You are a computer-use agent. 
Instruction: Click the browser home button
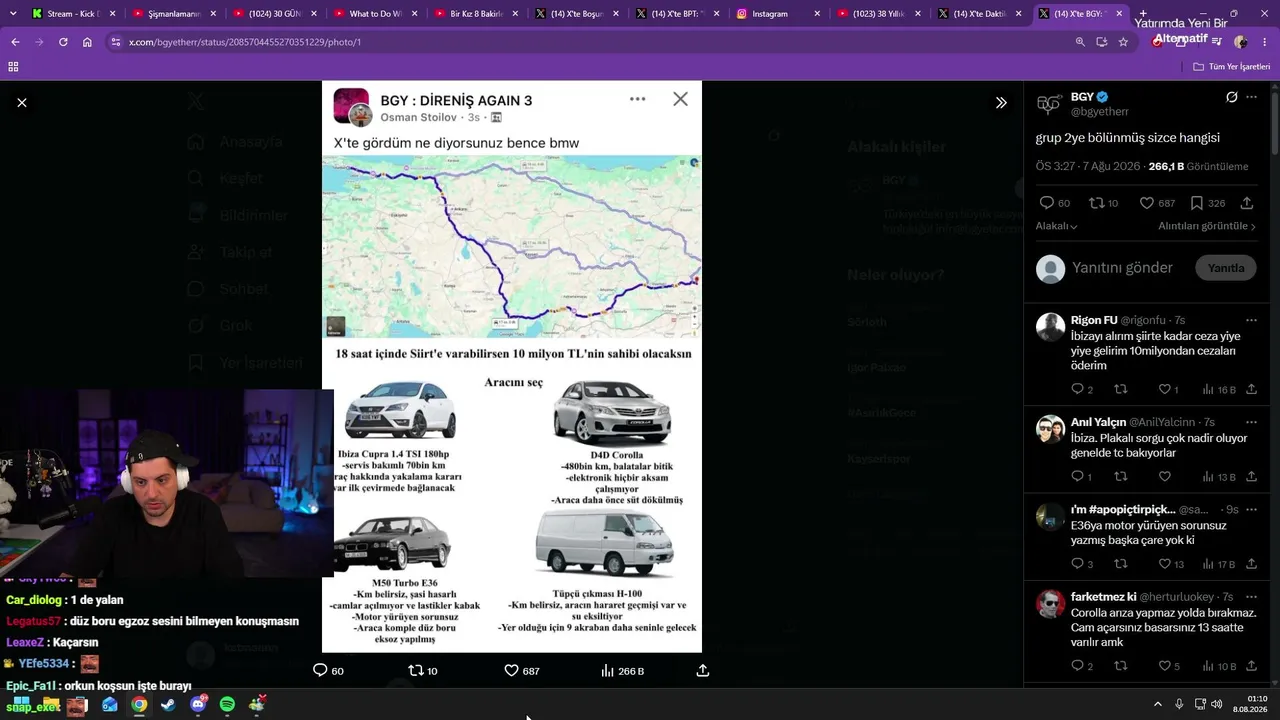point(87,42)
